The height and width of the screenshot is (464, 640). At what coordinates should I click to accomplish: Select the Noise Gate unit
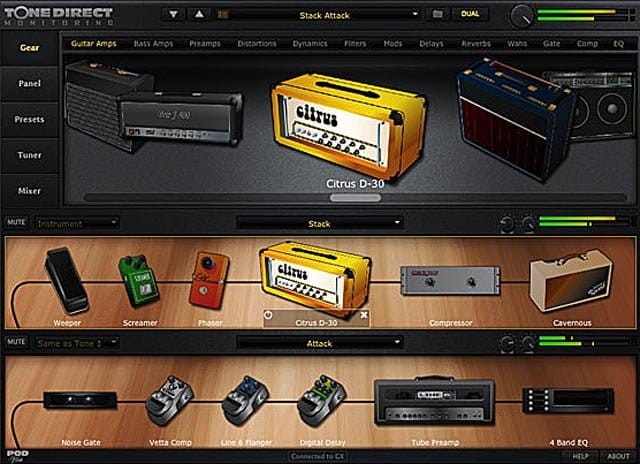80,400
